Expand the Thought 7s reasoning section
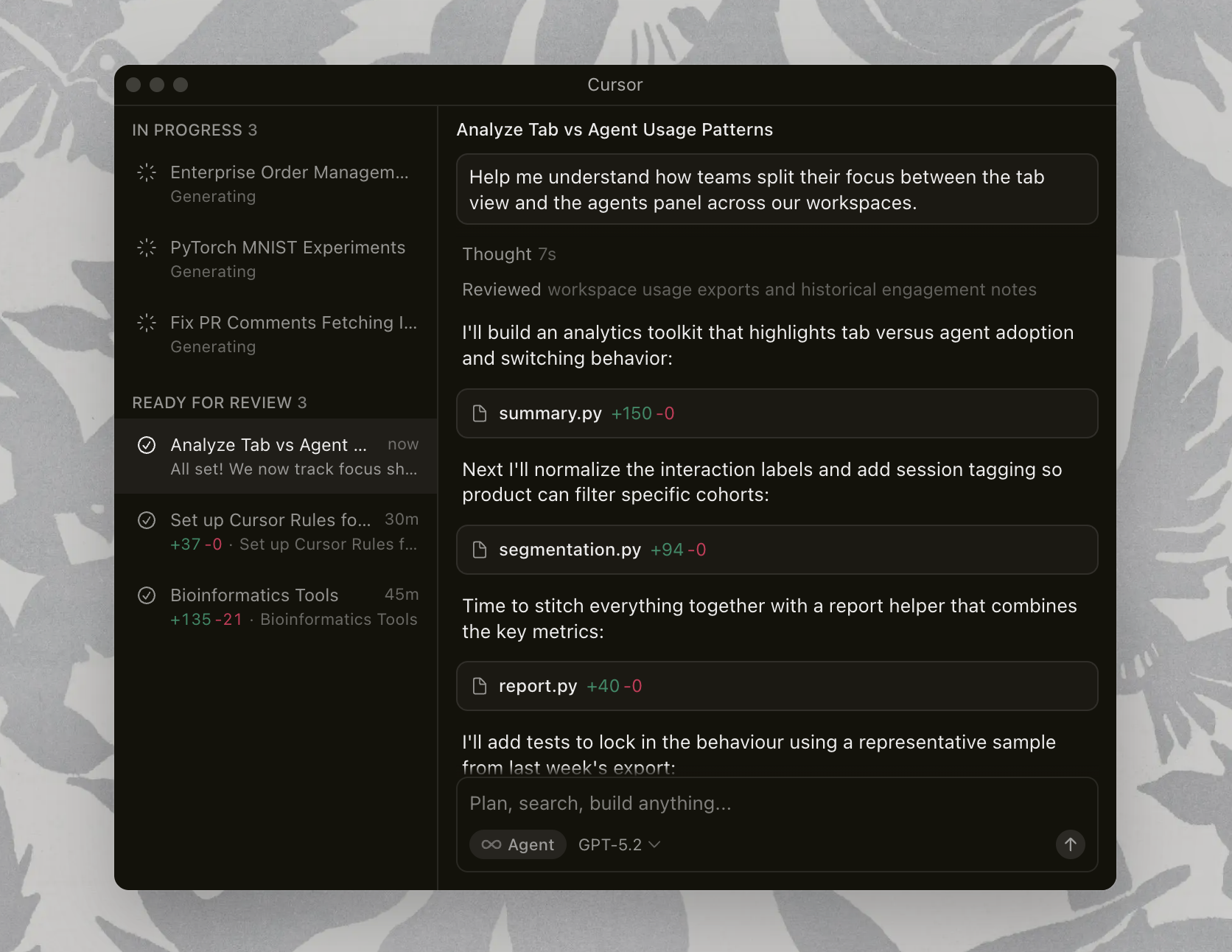This screenshot has height=952, width=1232. 508,254
